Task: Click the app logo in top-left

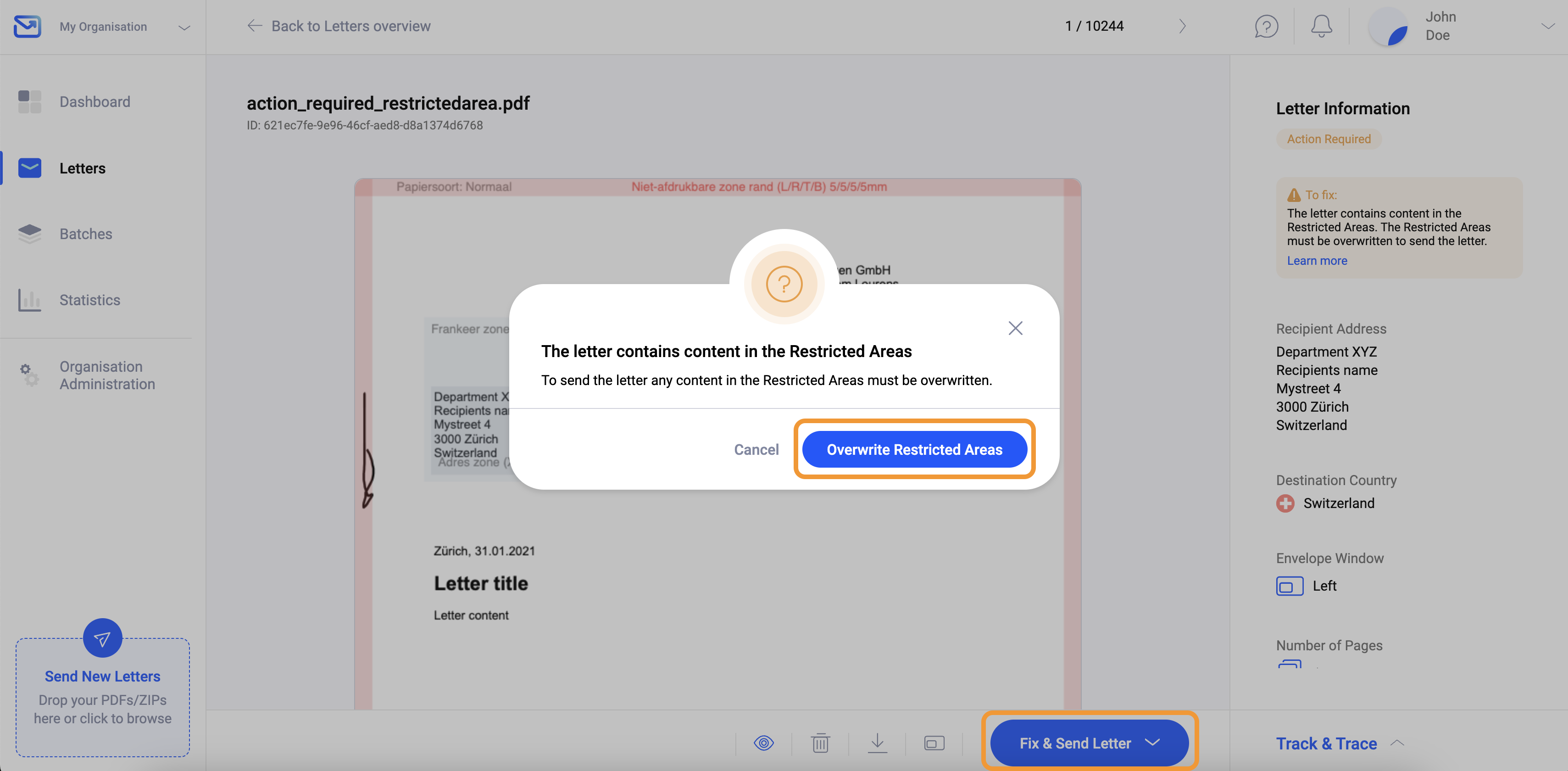Action: pyautogui.click(x=28, y=26)
